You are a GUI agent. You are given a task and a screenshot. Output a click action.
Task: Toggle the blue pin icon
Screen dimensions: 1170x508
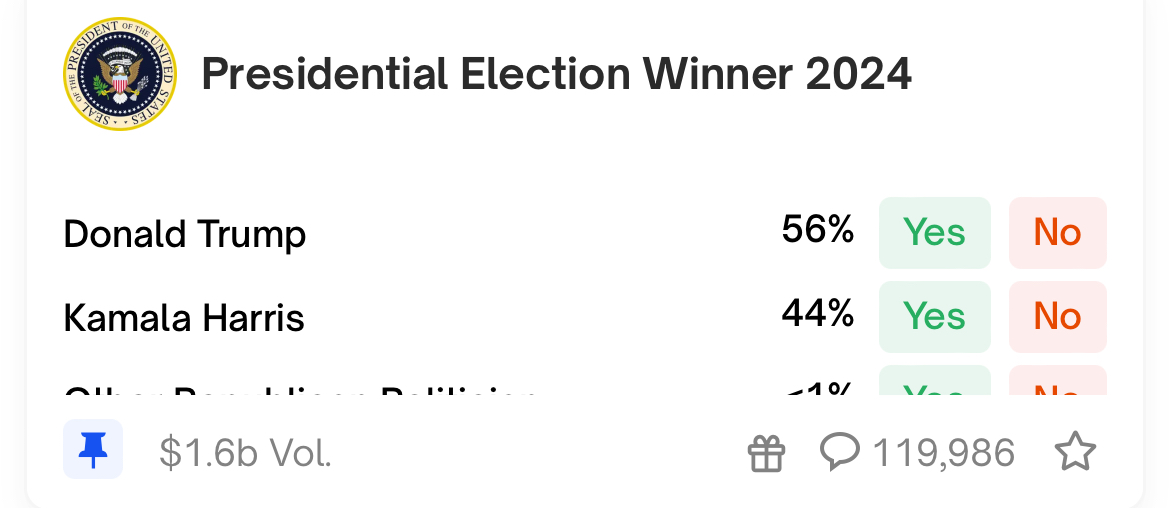tap(93, 449)
